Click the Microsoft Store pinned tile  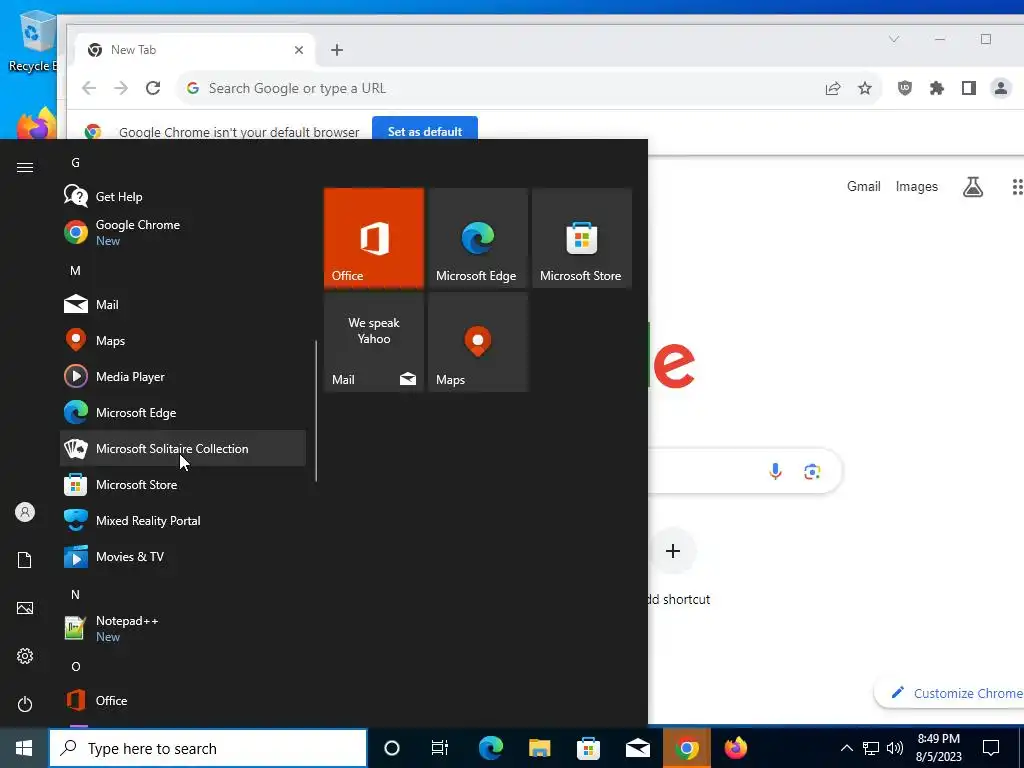click(x=582, y=238)
